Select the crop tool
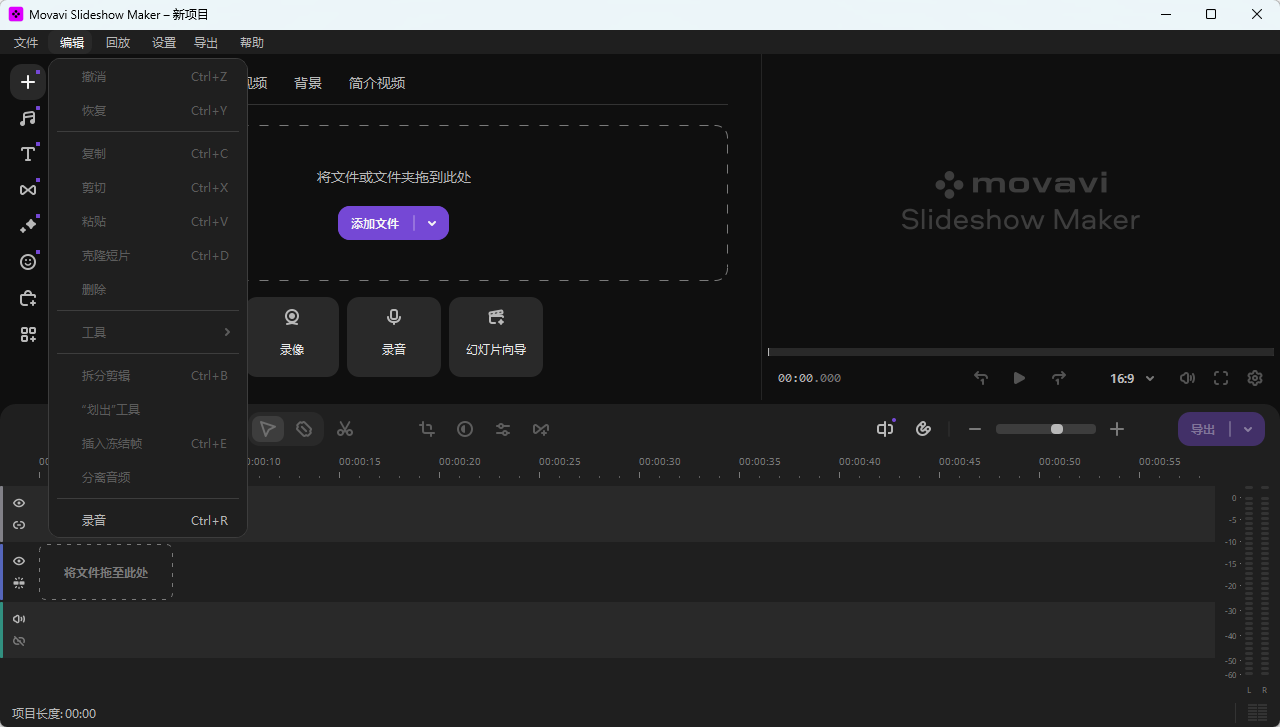The height and width of the screenshot is (727, 1280). tap(427, 429)
